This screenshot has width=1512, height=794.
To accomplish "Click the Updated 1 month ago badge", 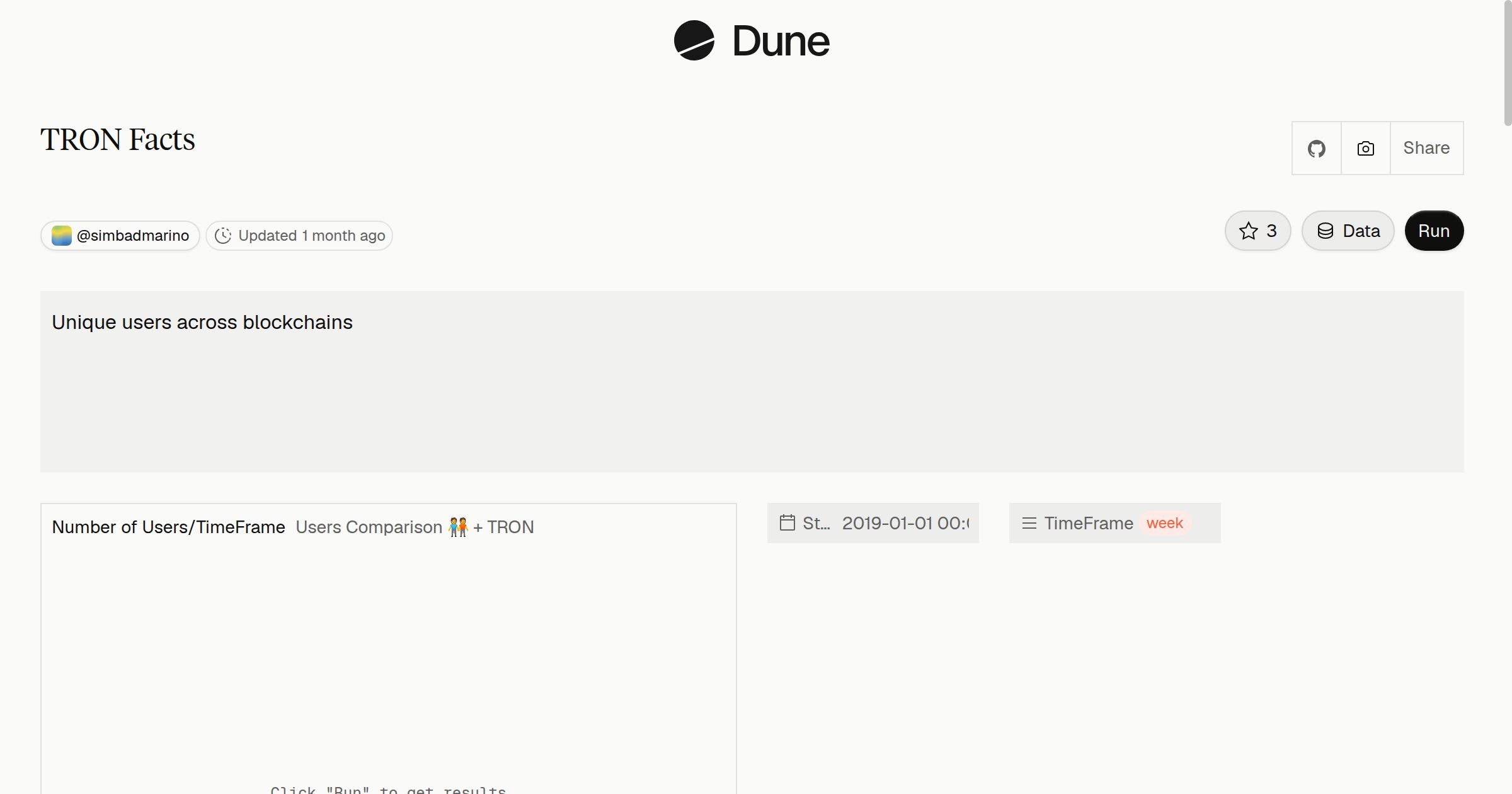I will point(299,236).
